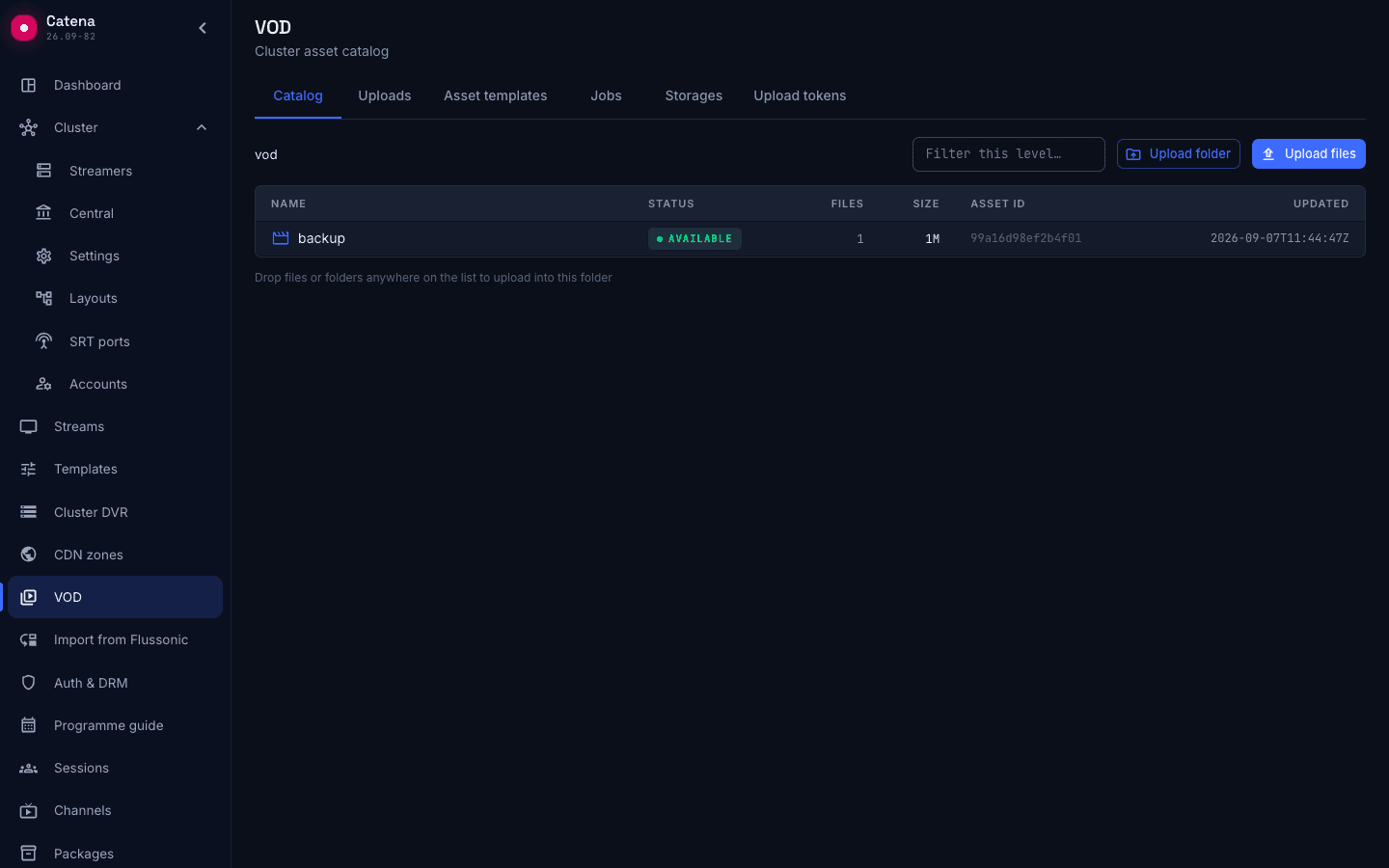This screenshot has height=868, width=1389.
Task: Open Sessions via its people icon
Action: (x=29, y=768)
